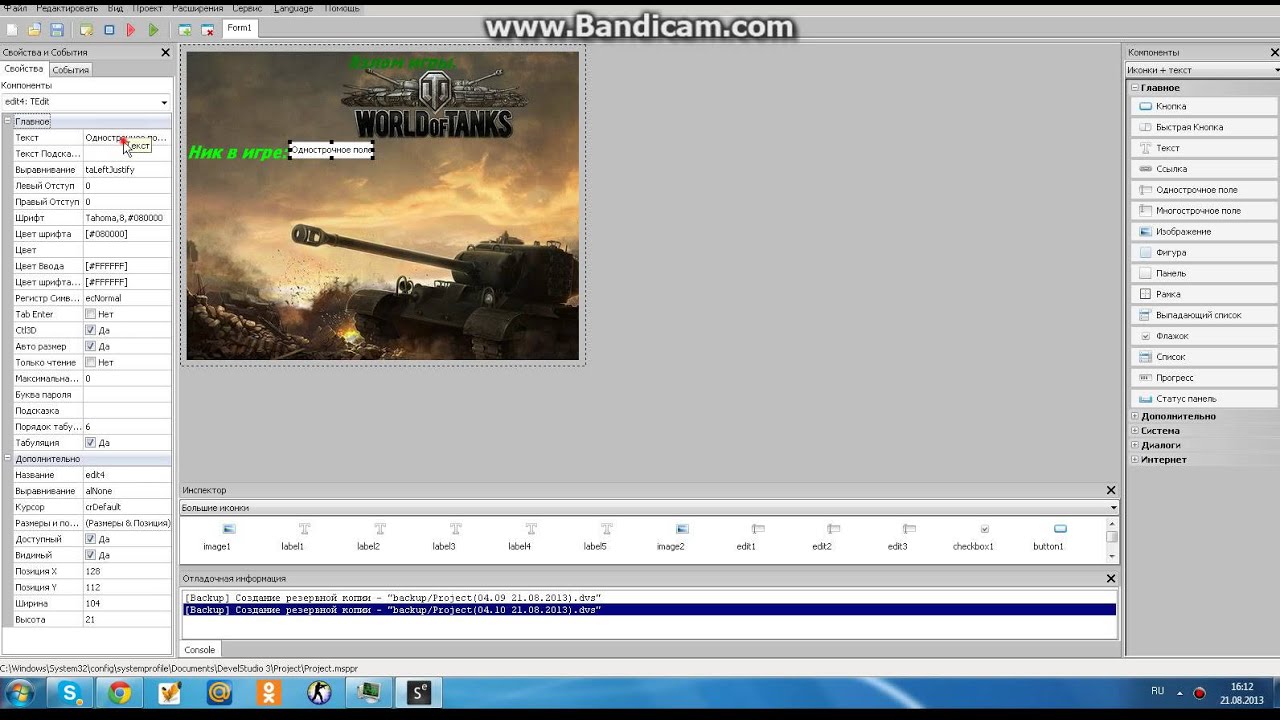Click the Console tab

pos(199,650)
